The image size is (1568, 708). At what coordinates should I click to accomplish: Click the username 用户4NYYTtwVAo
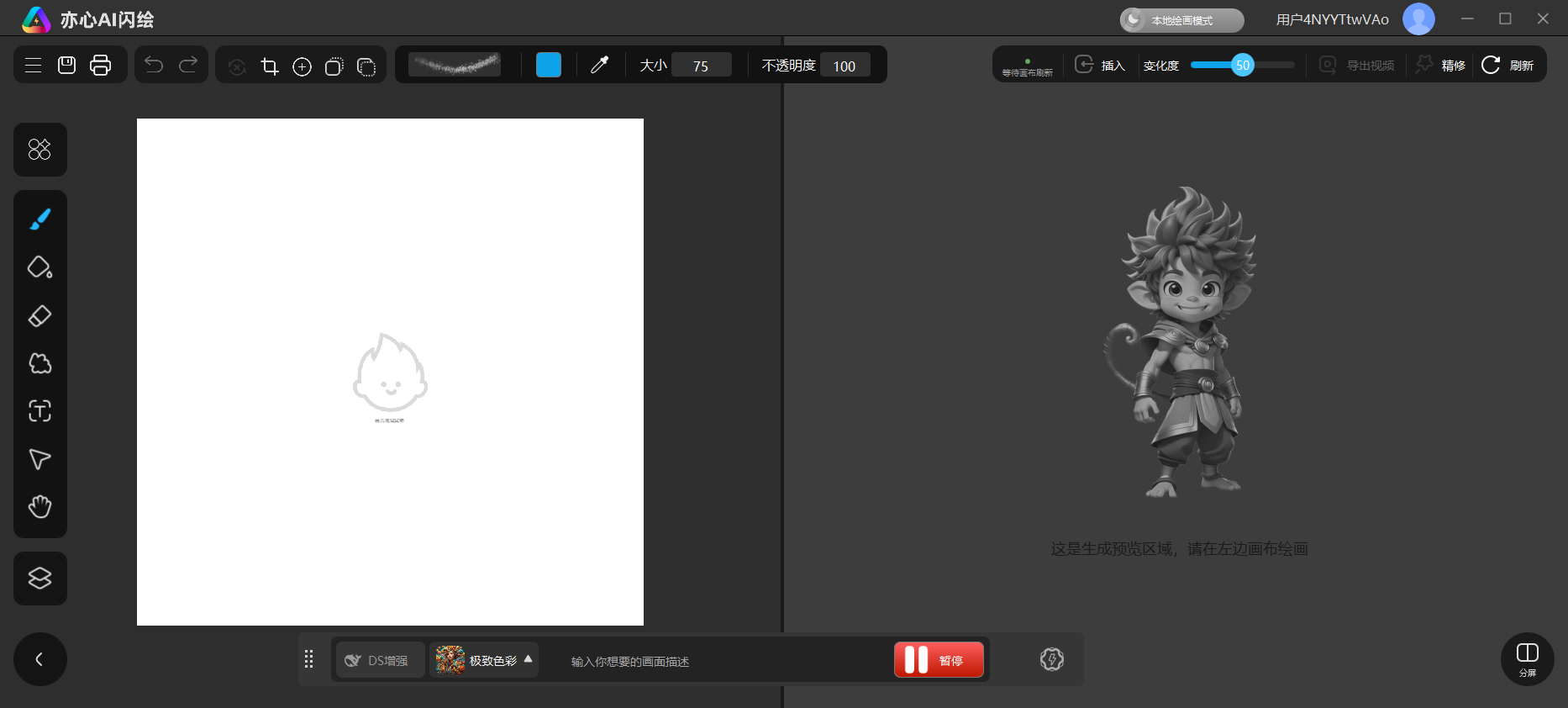point(1332,19)
